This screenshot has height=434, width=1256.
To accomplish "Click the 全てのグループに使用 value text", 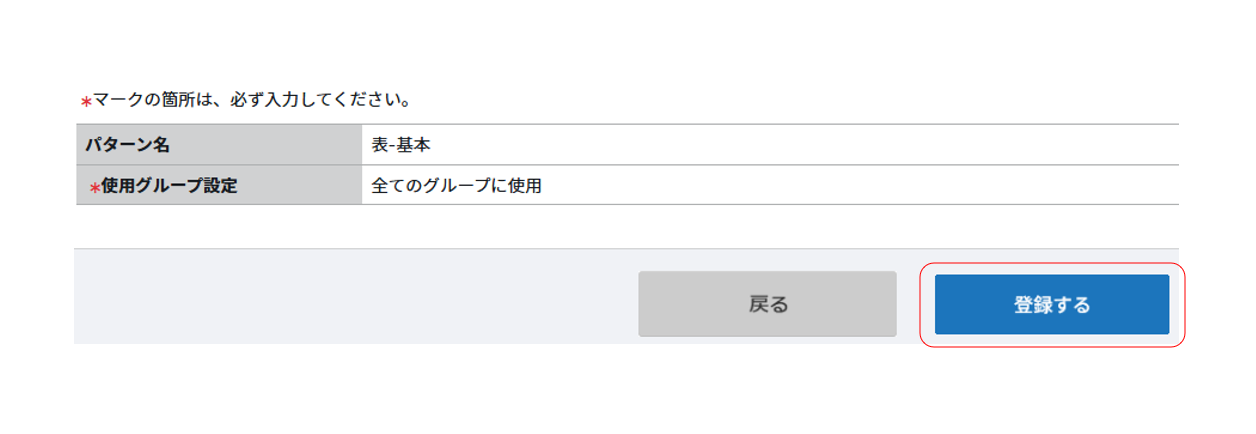I will point(456,186).
